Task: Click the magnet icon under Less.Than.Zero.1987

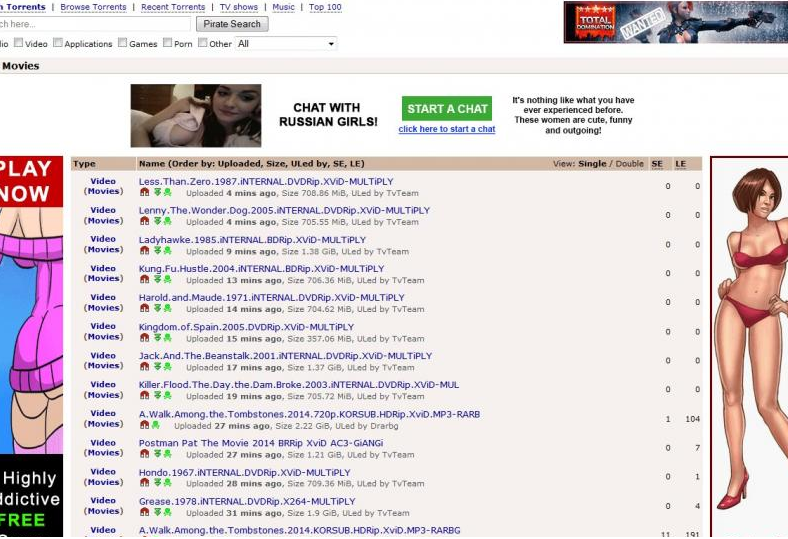Action: click(144, 193)
